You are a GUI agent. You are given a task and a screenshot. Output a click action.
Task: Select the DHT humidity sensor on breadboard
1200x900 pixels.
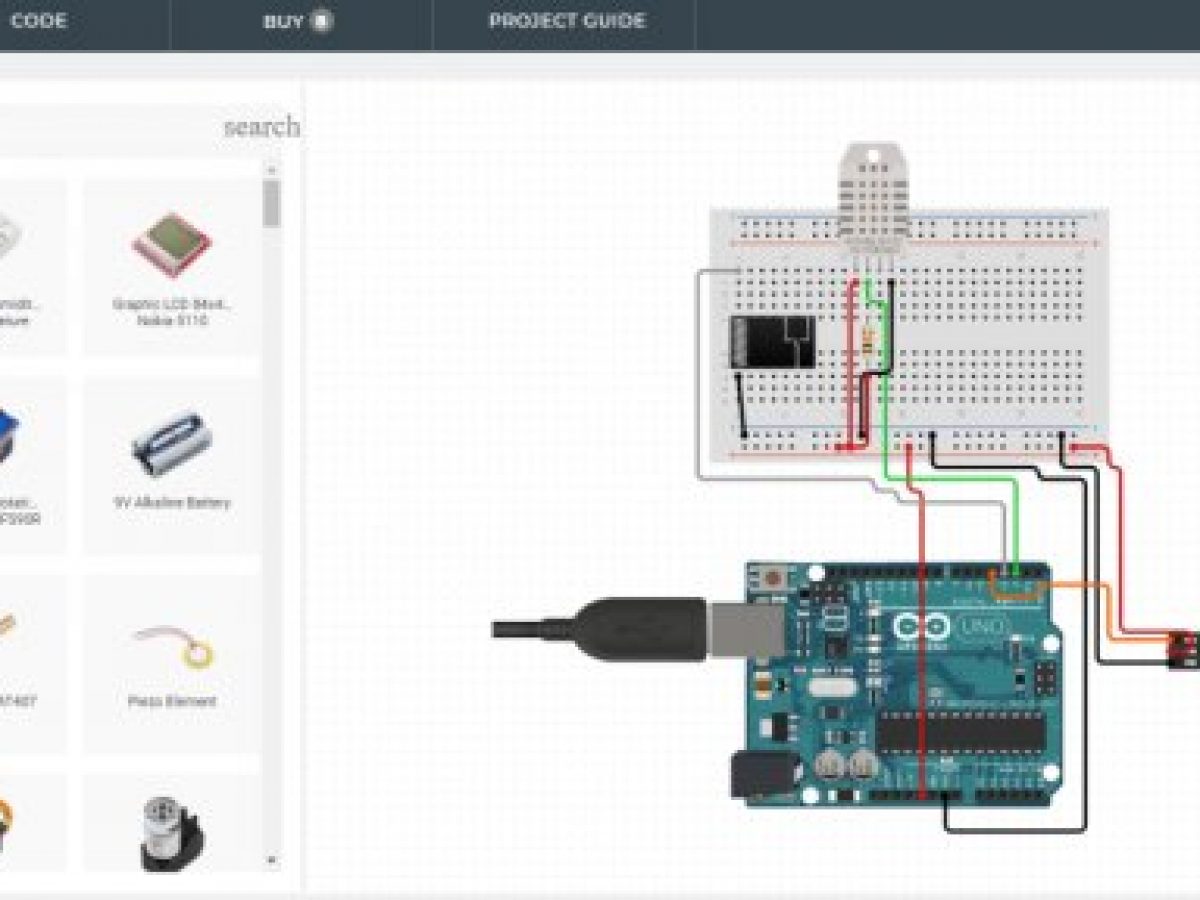(872, 190)
